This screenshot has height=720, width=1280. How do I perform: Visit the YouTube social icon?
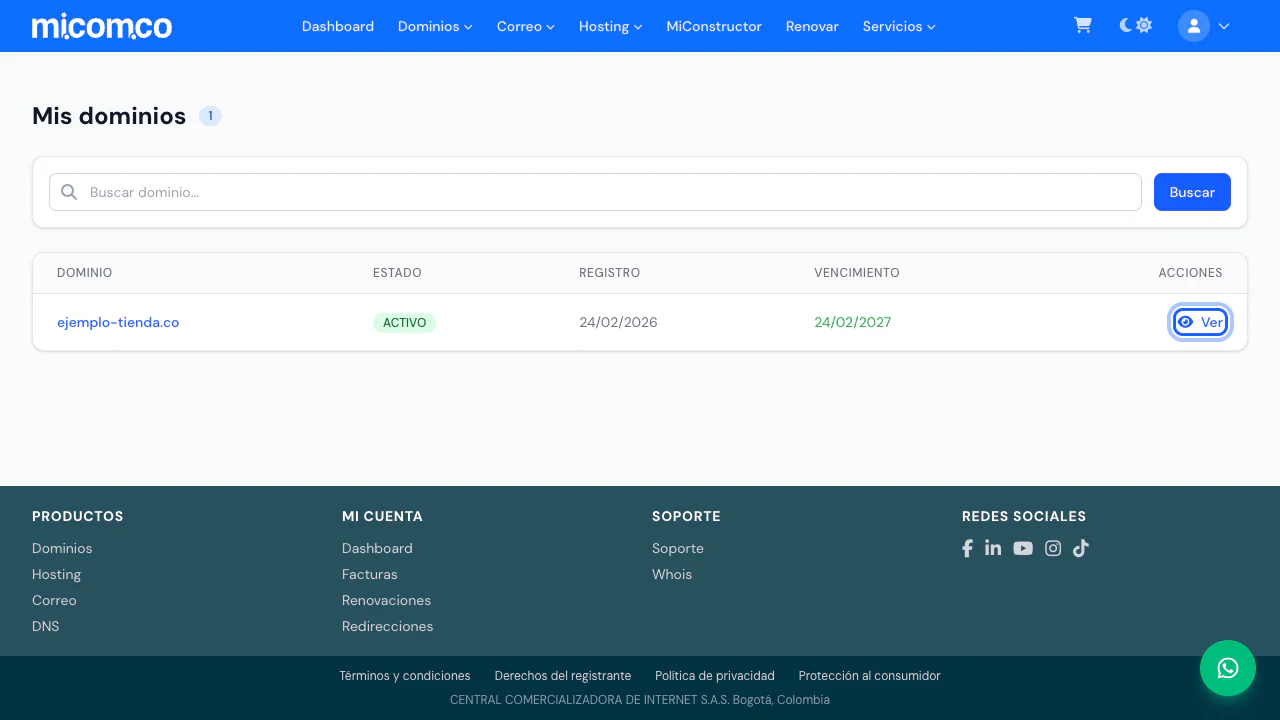(x=1023, y=548)
